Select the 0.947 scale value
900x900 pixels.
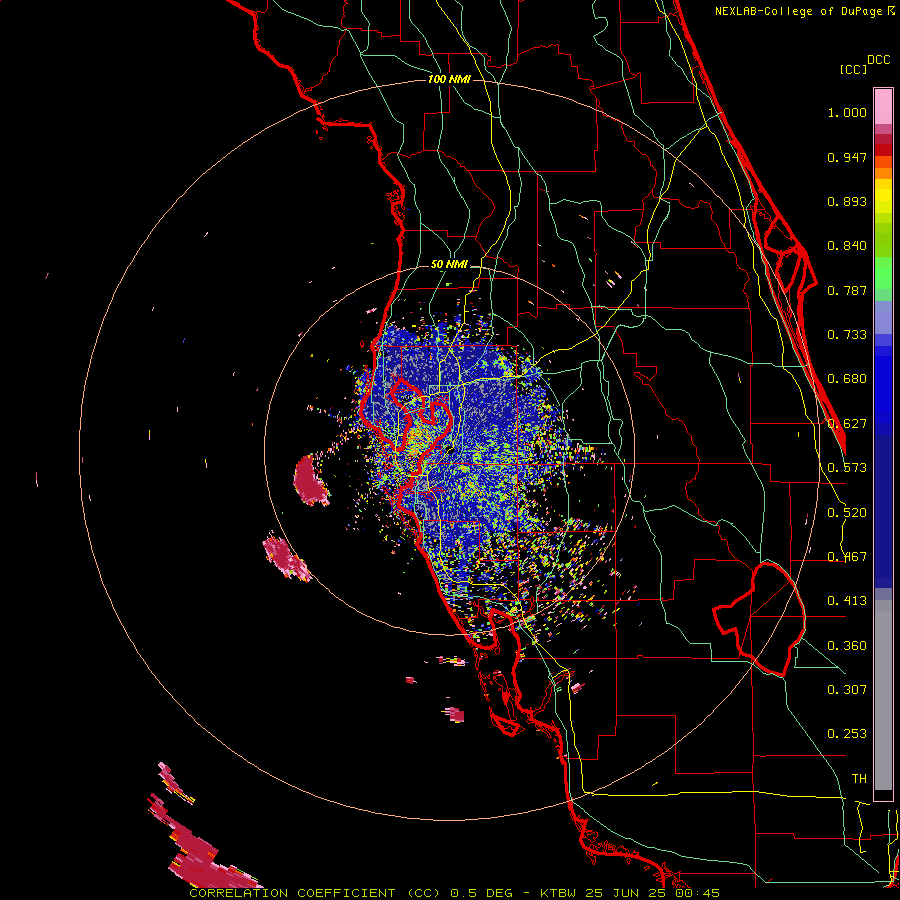pyautogui.click(x=847, y=157)
